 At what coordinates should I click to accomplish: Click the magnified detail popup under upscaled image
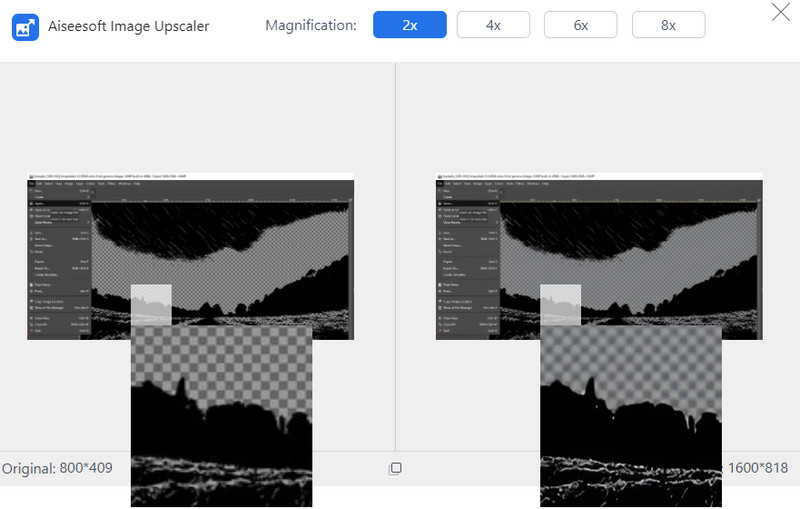(630, 415)
